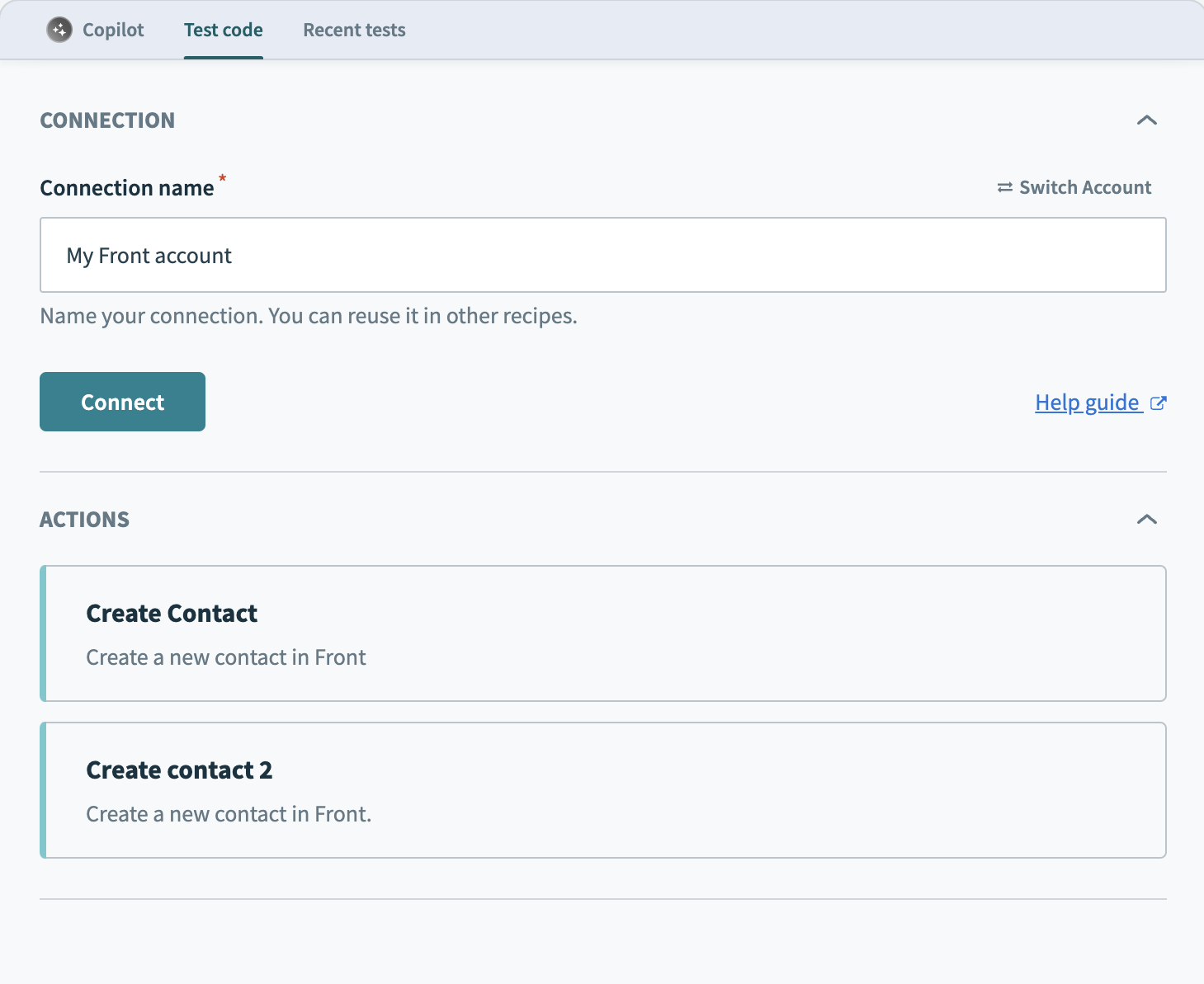Click the Switch Account text
The width and height of the screenshot is (1204, 984).
point(1084,188)
